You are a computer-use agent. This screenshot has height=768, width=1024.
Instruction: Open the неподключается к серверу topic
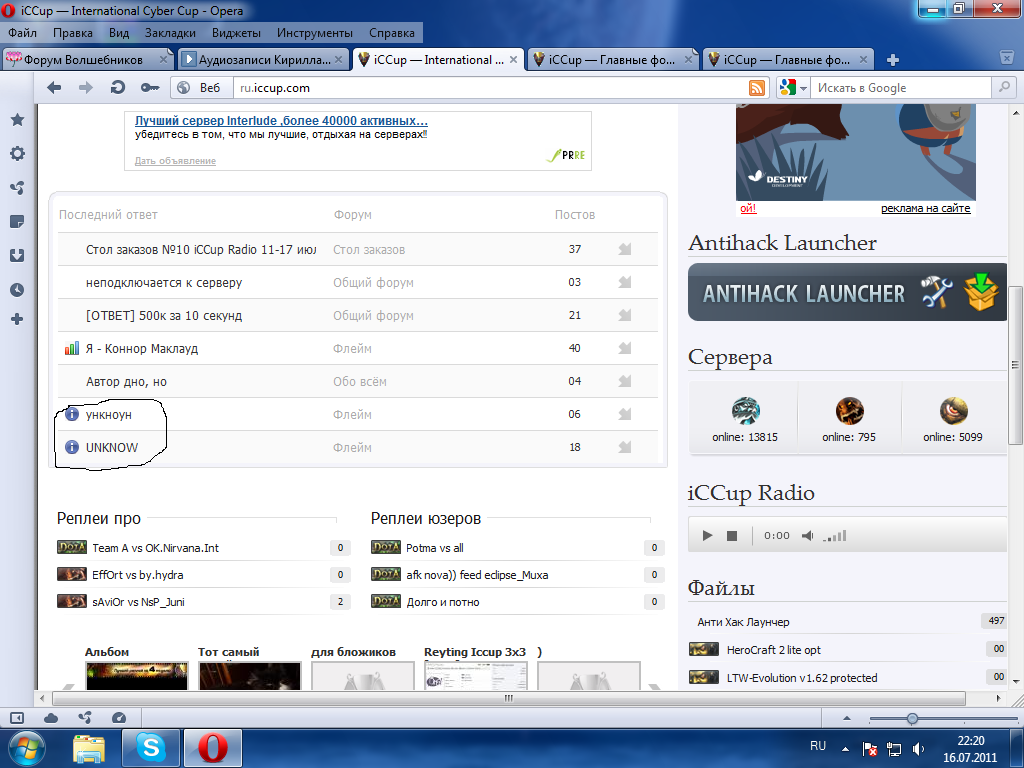[164, 283]
